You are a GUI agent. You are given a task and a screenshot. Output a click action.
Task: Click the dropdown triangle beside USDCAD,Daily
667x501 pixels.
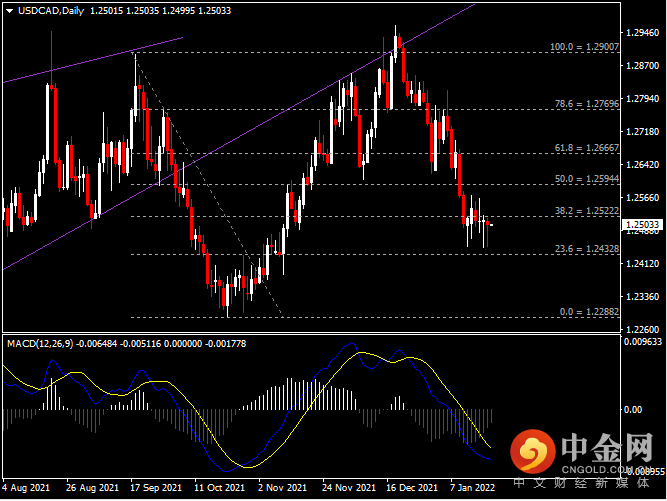(x=10, y=11)
